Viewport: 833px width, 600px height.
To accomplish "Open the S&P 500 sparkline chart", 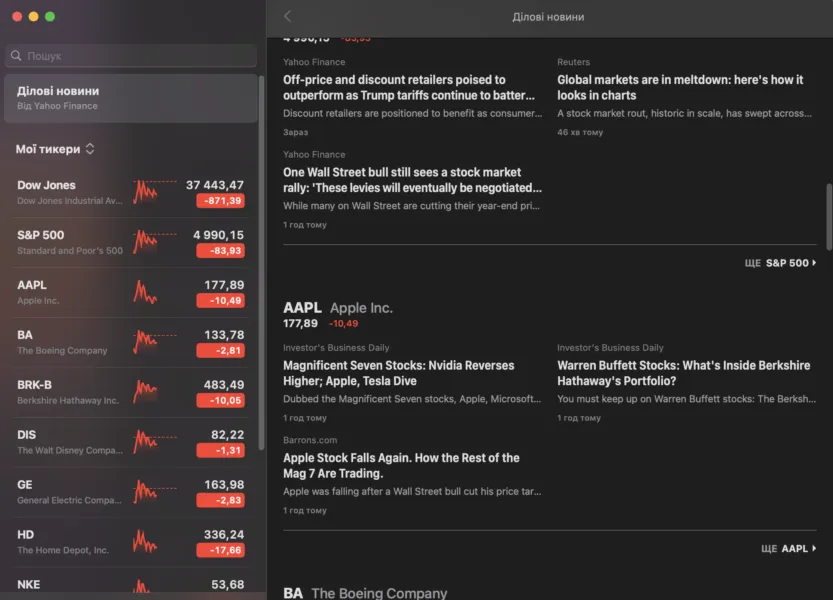I will tap(155, 242).
